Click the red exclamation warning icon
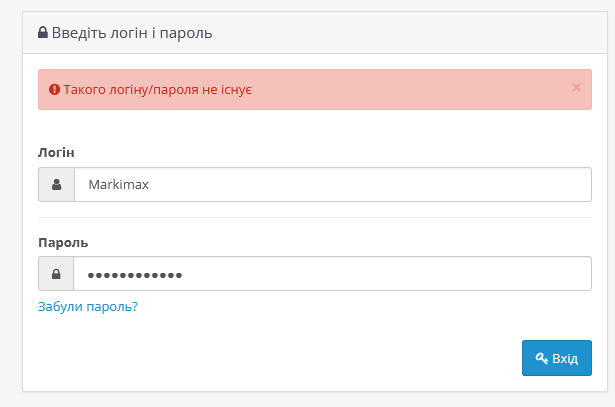This screenshot has height=407, width=615. (54, 89)
